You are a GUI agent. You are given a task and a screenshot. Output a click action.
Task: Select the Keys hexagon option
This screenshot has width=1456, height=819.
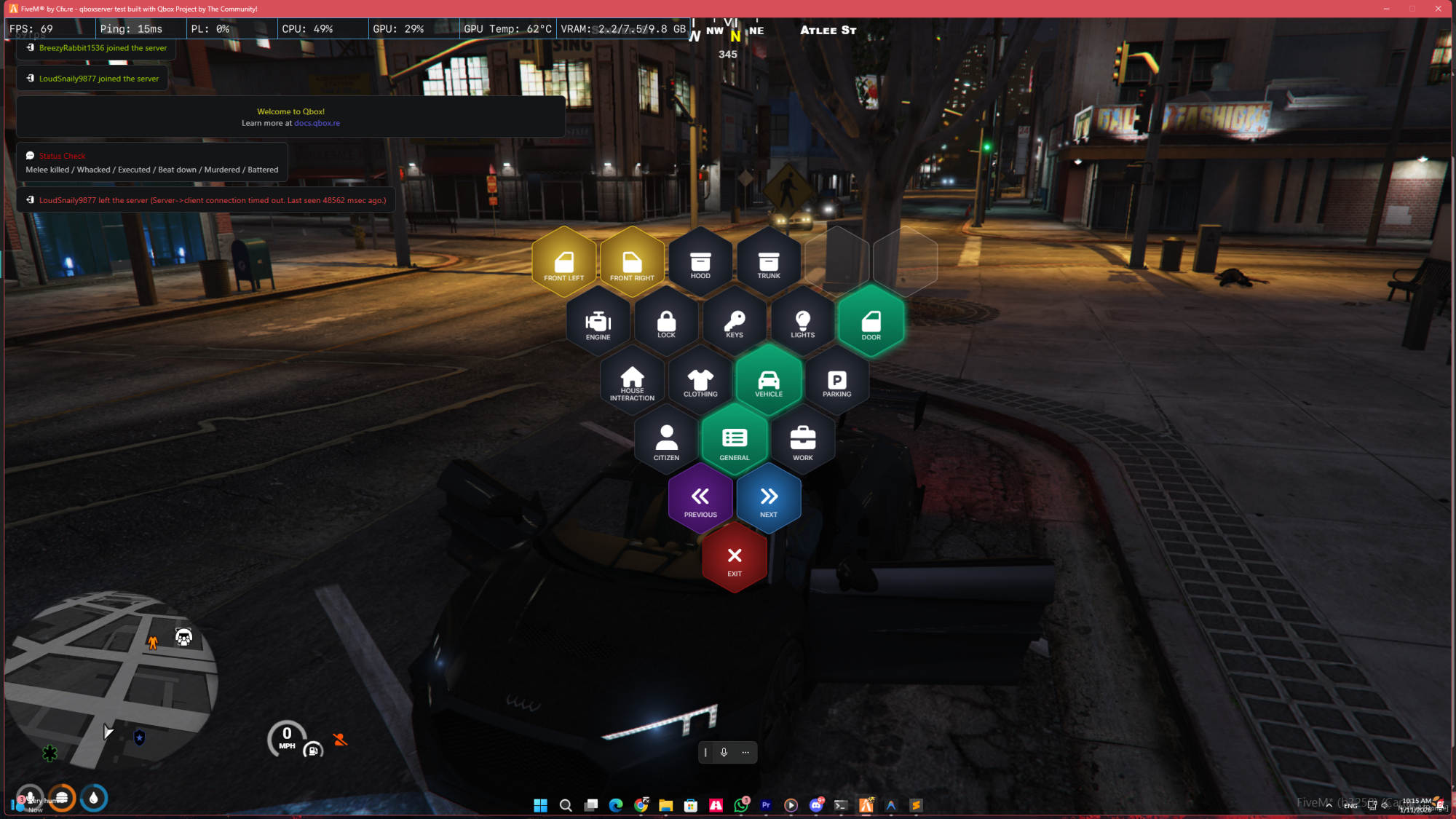tap(735, 321)
